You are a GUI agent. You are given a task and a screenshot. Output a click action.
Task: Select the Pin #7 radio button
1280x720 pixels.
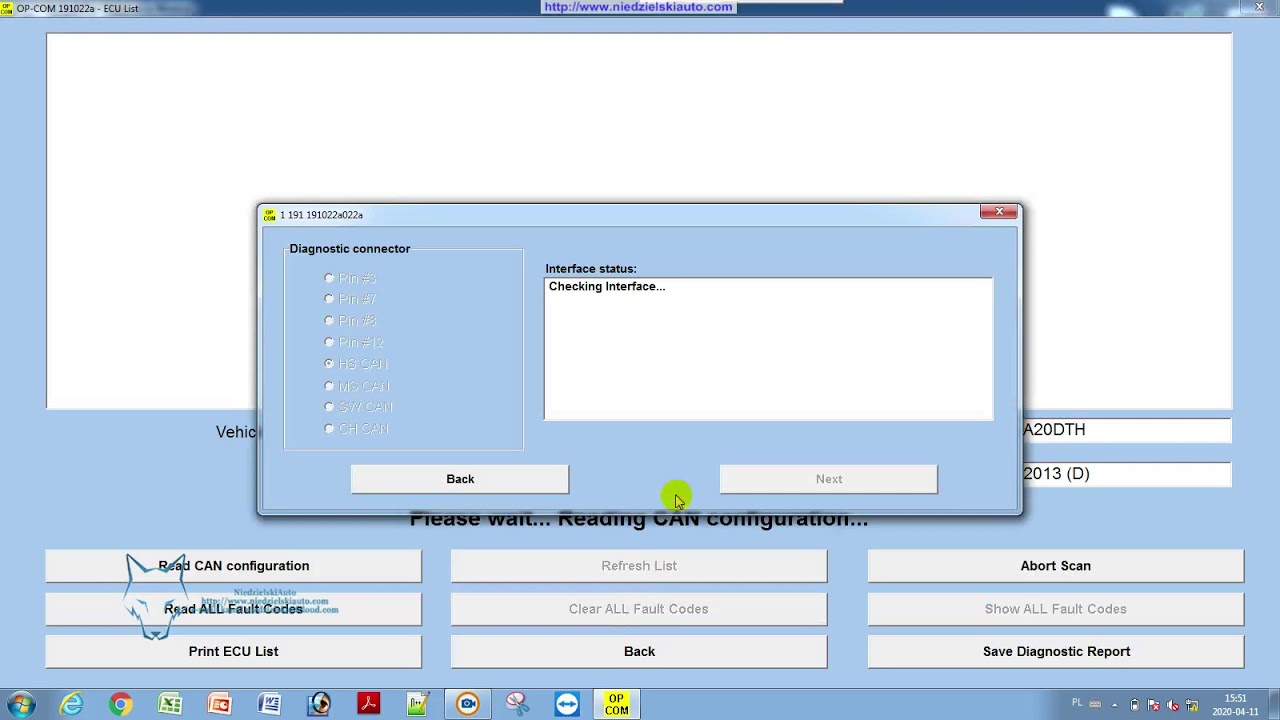tap(329, 299)
